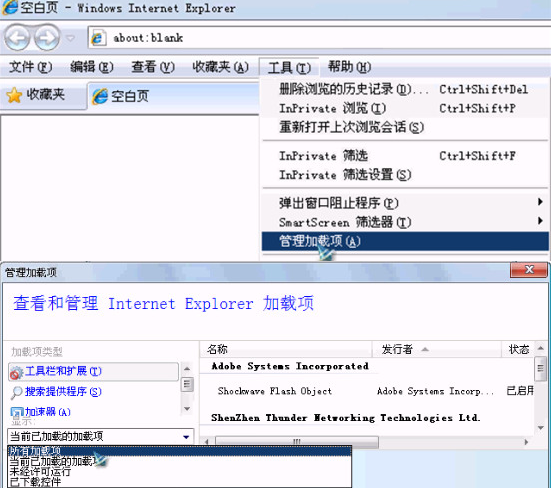Open the 文件(F) menu
This screenshot has width=555, height=488.
pos(30,67)
